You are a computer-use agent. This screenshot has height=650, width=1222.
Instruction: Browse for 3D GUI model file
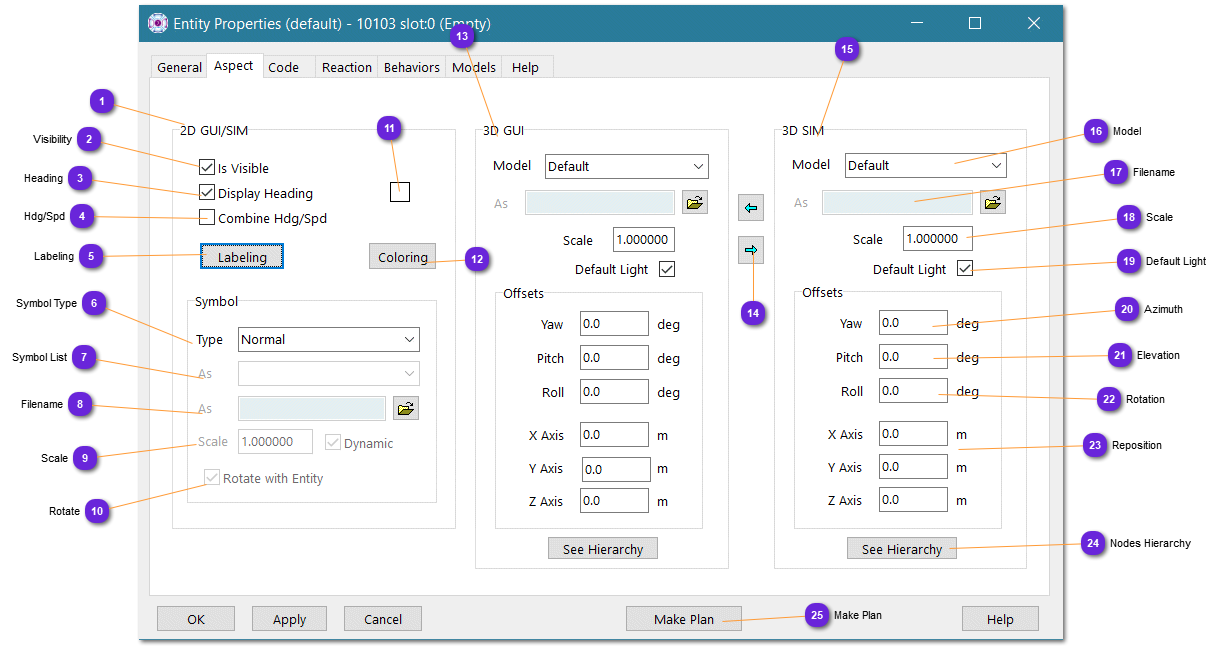pyautogui.click(x=695, y=203)
